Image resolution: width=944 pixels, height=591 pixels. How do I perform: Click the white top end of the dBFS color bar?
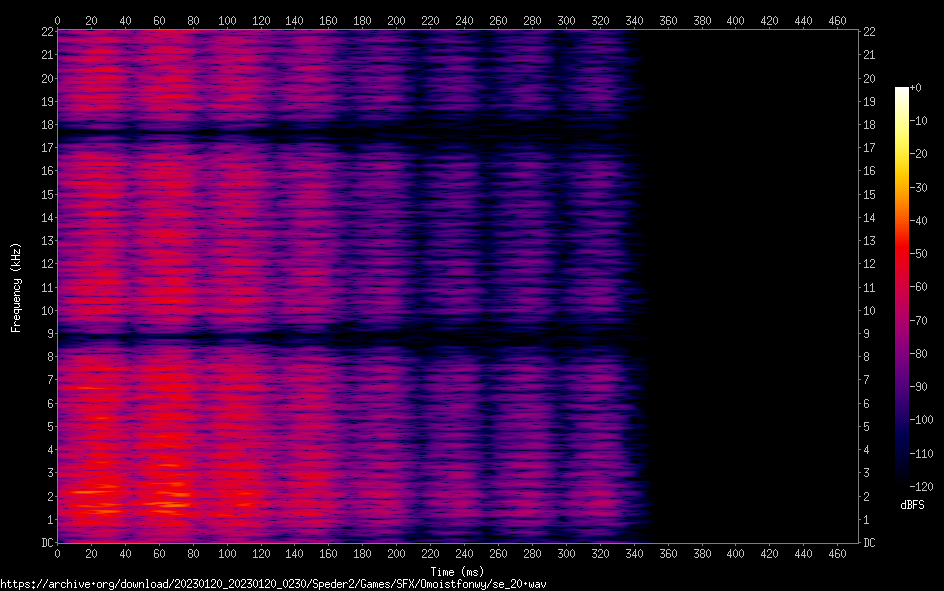(902, 91)
